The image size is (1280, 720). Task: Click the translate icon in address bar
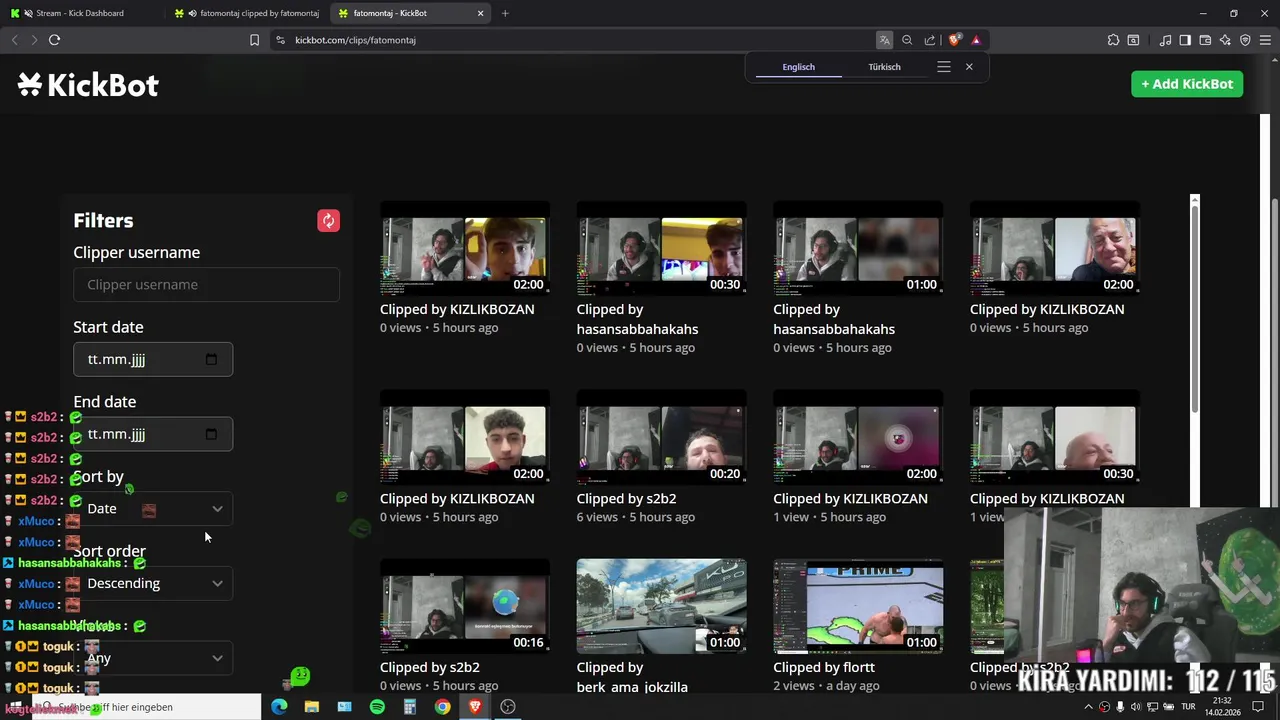[x=884, y=40]
